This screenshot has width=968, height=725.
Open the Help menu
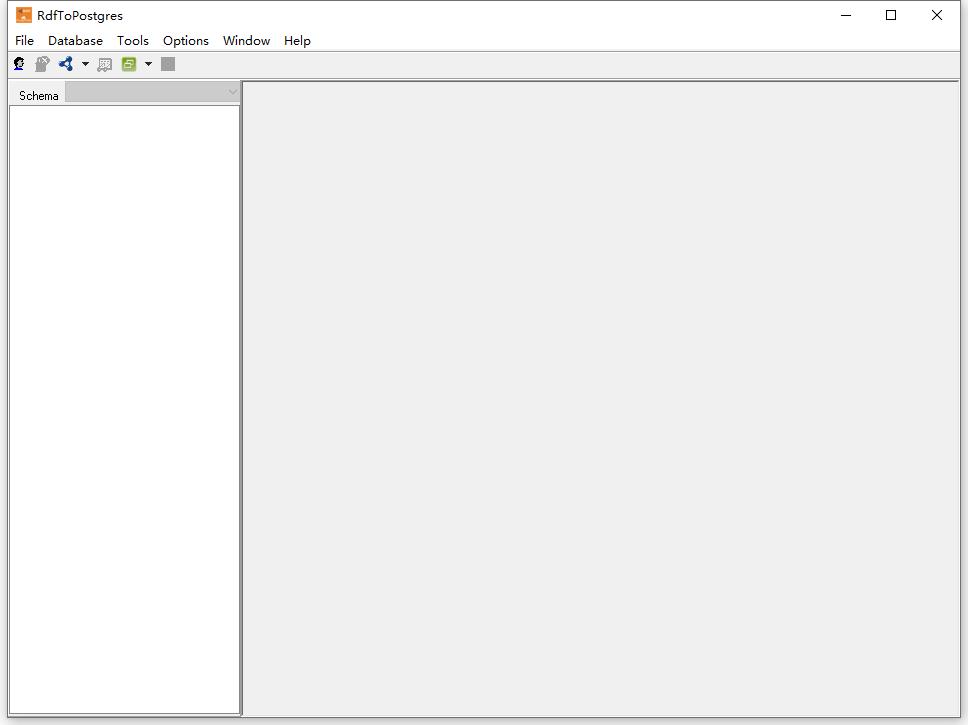pyautogui.click(x=297, y=40)
